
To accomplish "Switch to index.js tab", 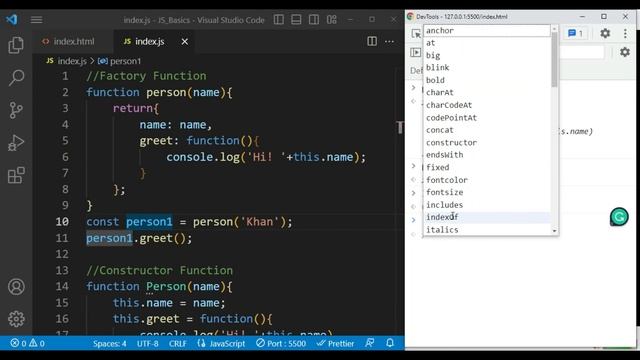I will [150, 41].
